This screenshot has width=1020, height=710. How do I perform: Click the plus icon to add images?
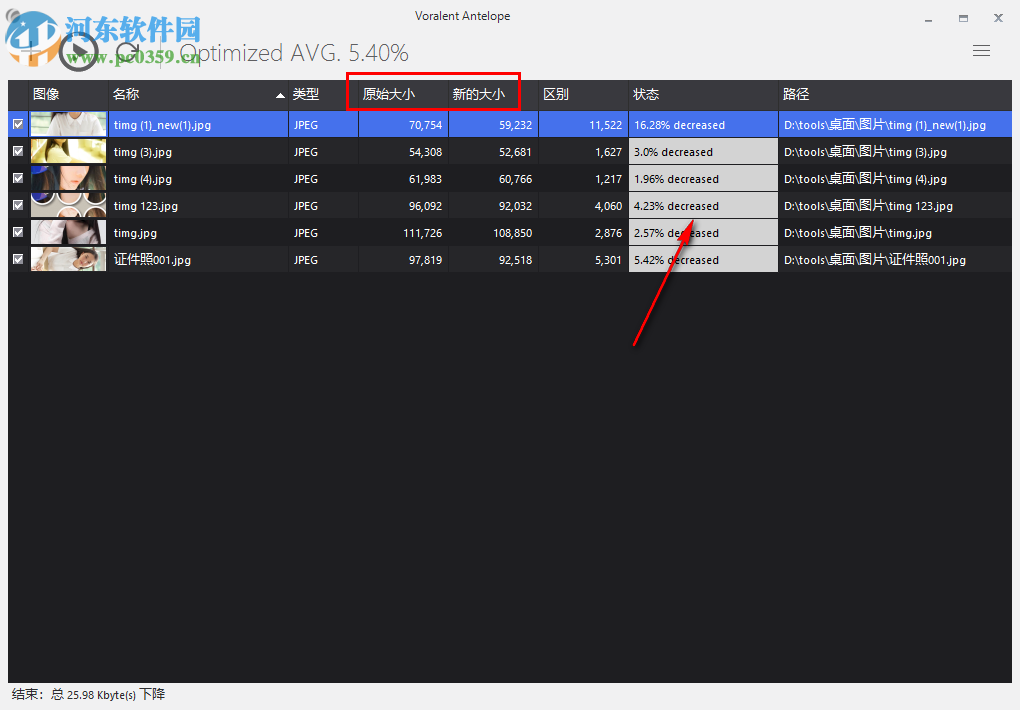(x=31, y=52)
